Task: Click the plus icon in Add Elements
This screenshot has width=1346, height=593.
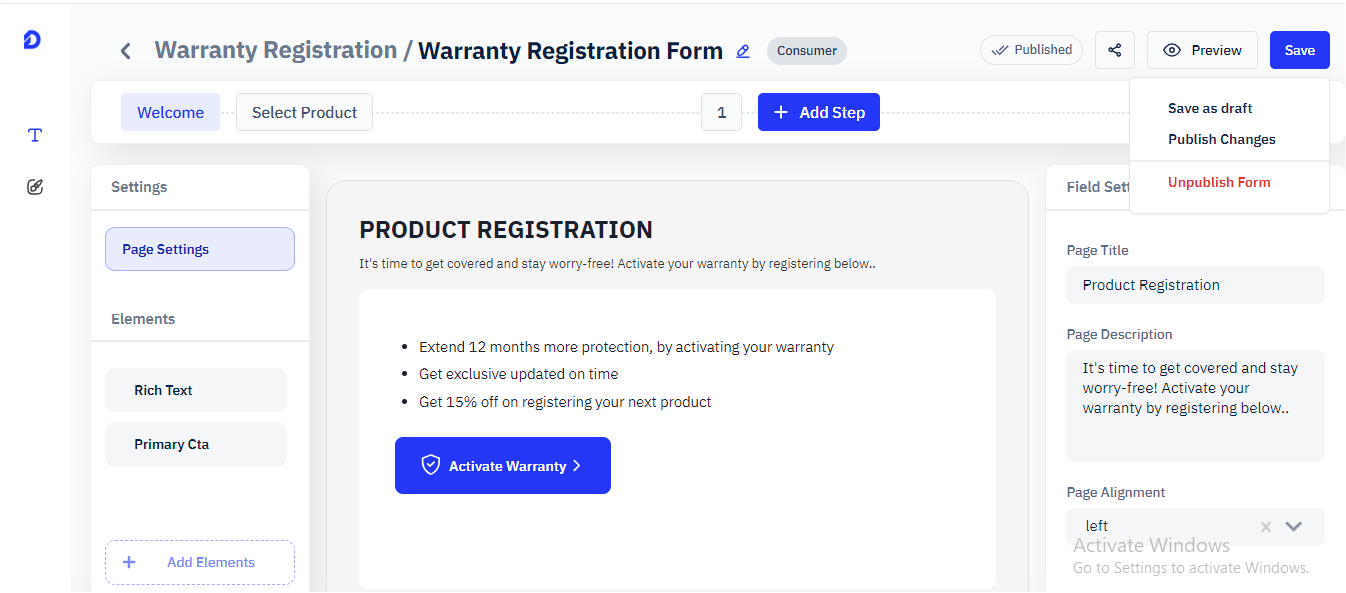Action: point(129,562)
